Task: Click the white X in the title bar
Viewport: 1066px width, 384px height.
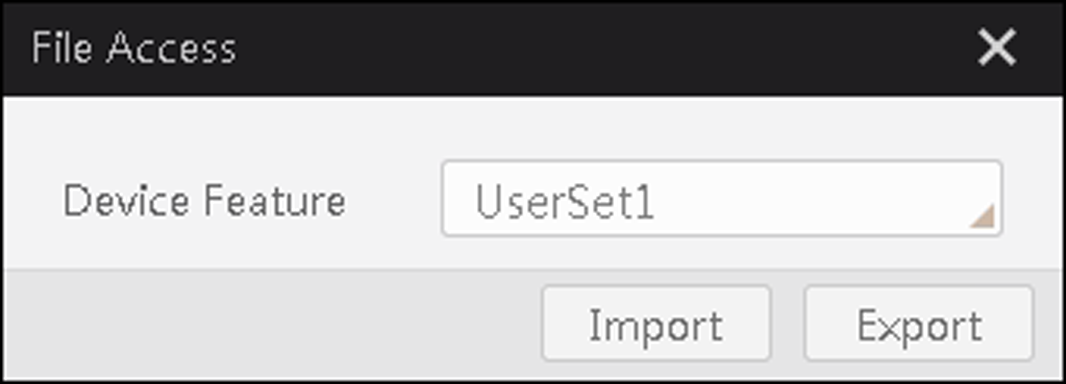Action: coord(997,48)
